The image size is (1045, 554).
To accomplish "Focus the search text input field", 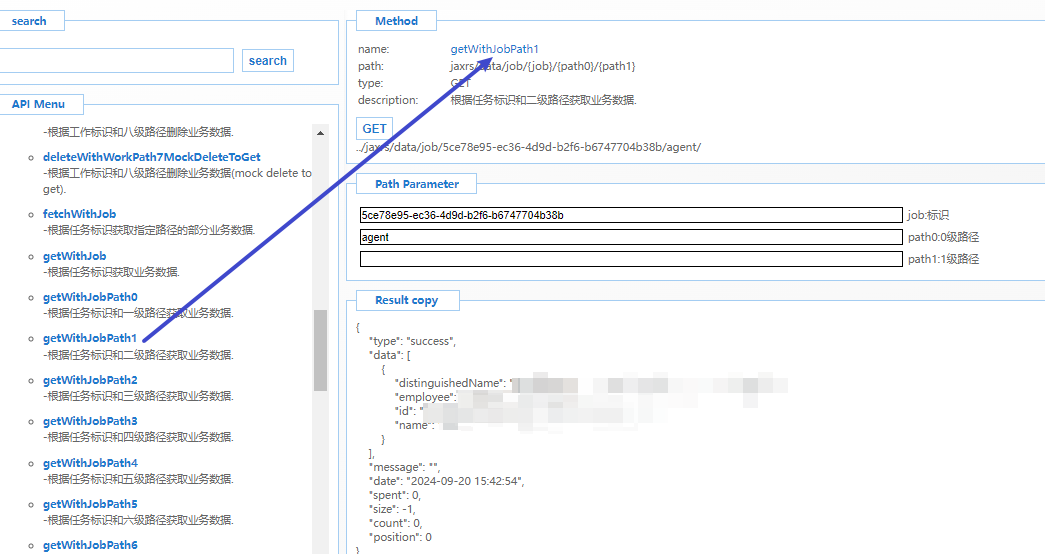I will [x=117, y=61].
